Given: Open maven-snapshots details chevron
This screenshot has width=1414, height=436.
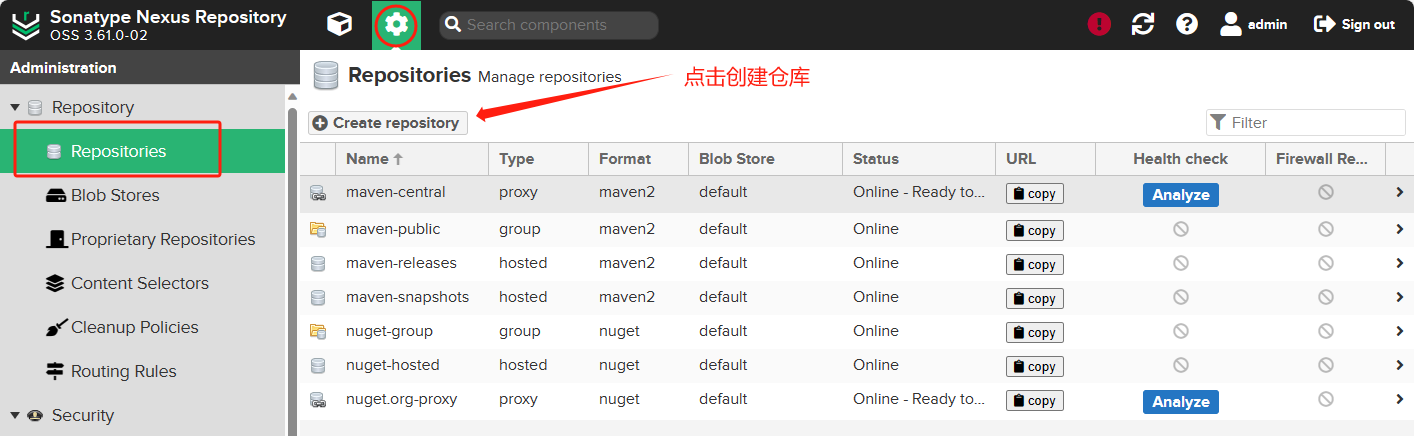Looking at the screenshot, I should (1400, 297).
